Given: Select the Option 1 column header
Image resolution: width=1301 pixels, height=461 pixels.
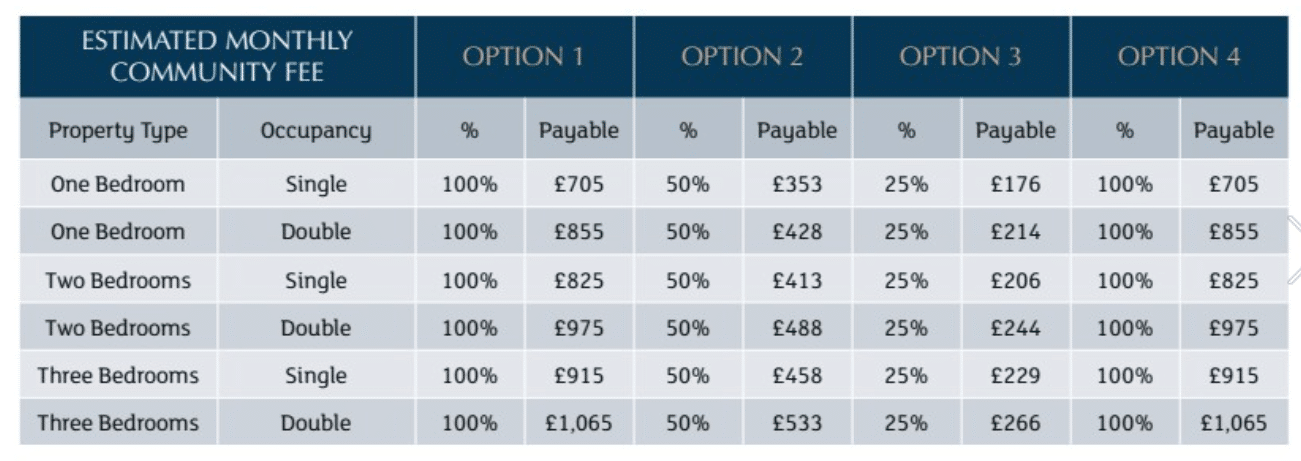Looking at the screenshot, I should [524, 57].
